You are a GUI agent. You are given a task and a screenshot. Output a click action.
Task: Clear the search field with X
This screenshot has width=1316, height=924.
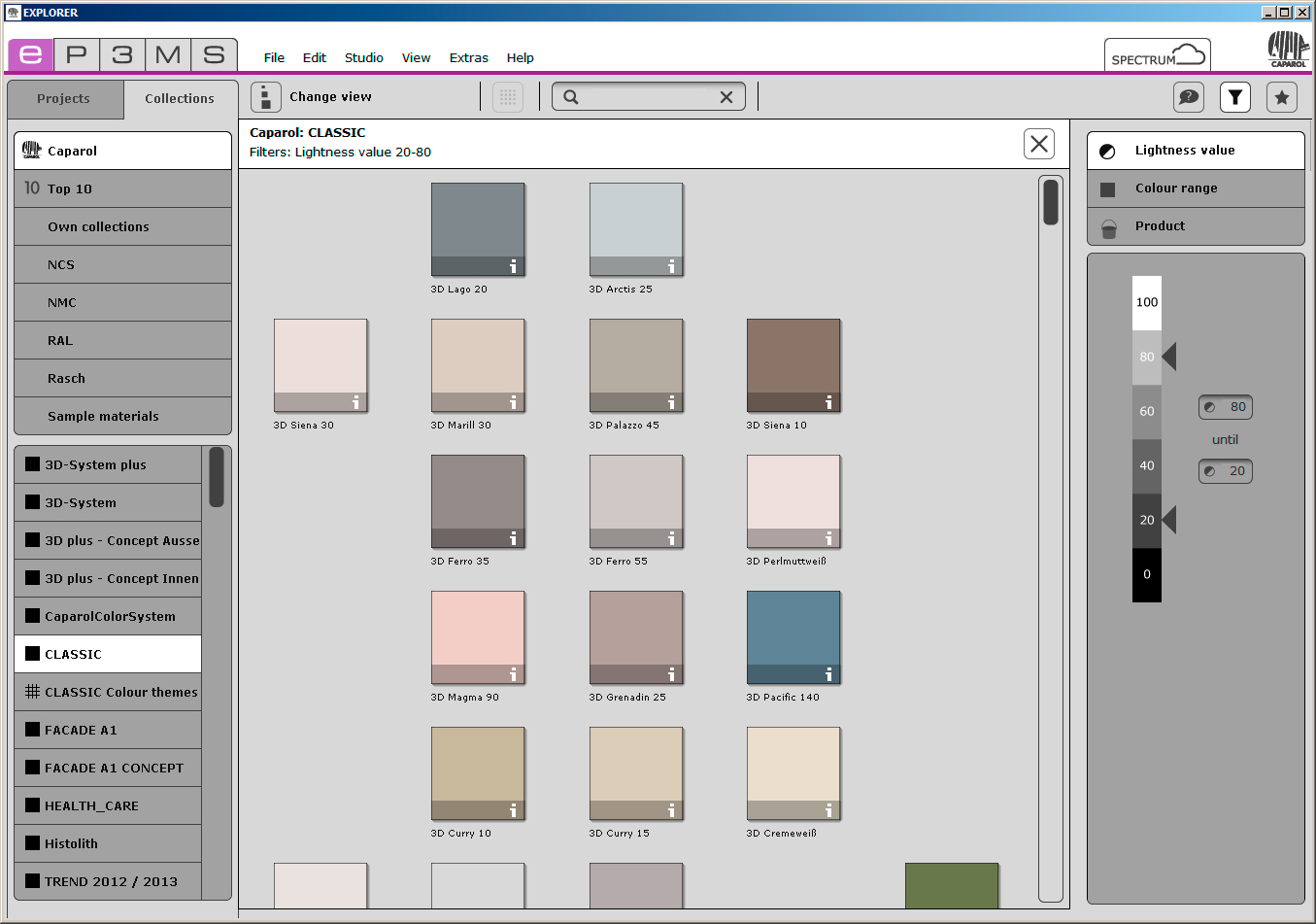[725, 97]
